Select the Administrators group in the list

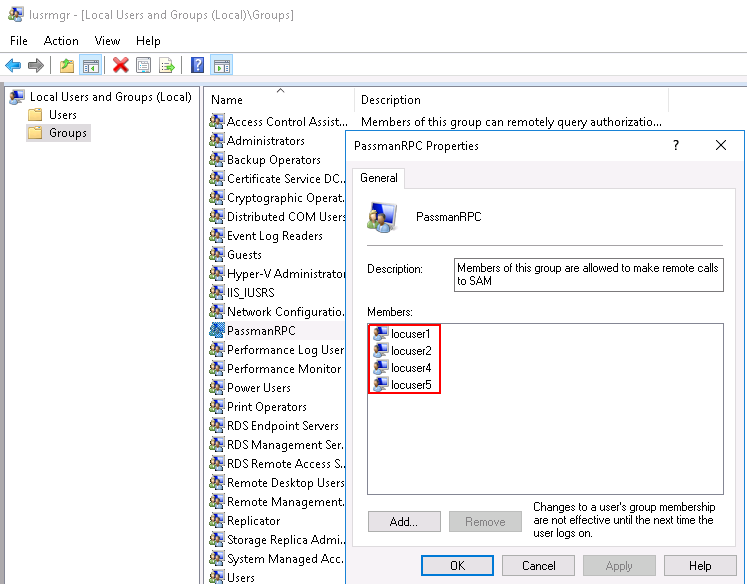pyautogui.click(x=265, y=141)
